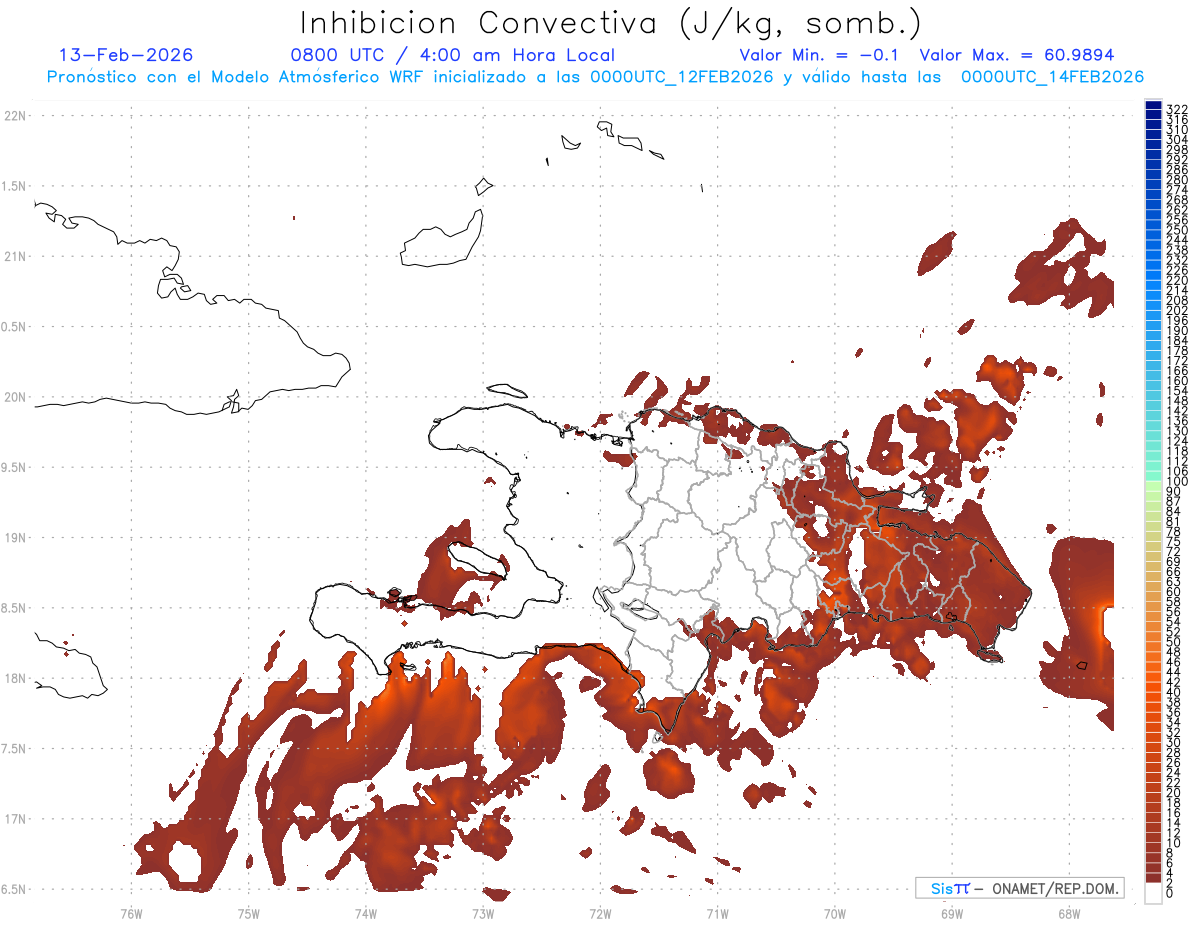Click the "71W" longitude label
The width and height of the screenshot is (1200, 927).
tap(717, 913)
